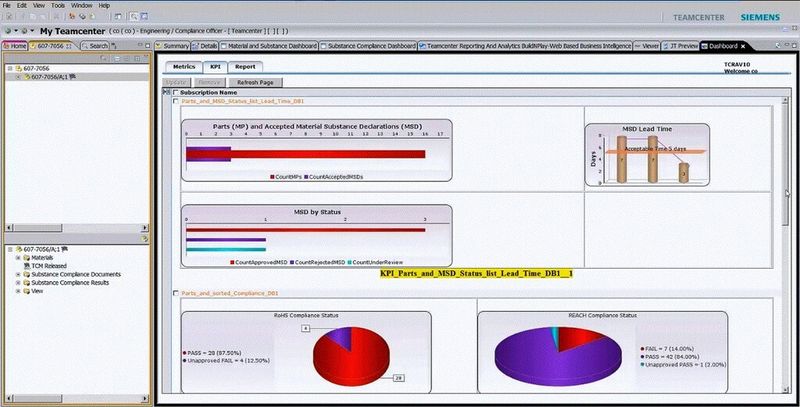Open the Edit menu

pos(21,6)
